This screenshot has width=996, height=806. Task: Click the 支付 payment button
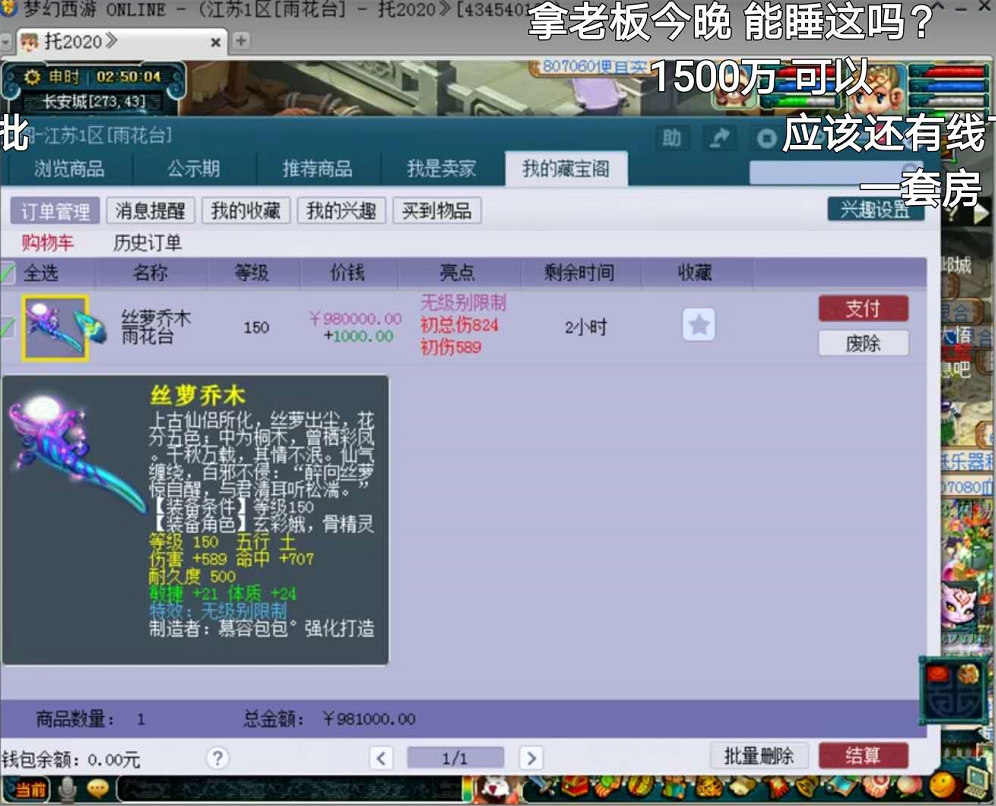(x=863, y=308)
